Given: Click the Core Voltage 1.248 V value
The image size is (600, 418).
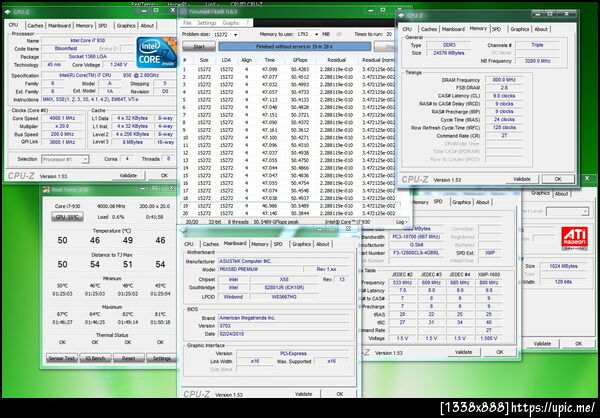Looking at the screenshot, I should (118, 65).
